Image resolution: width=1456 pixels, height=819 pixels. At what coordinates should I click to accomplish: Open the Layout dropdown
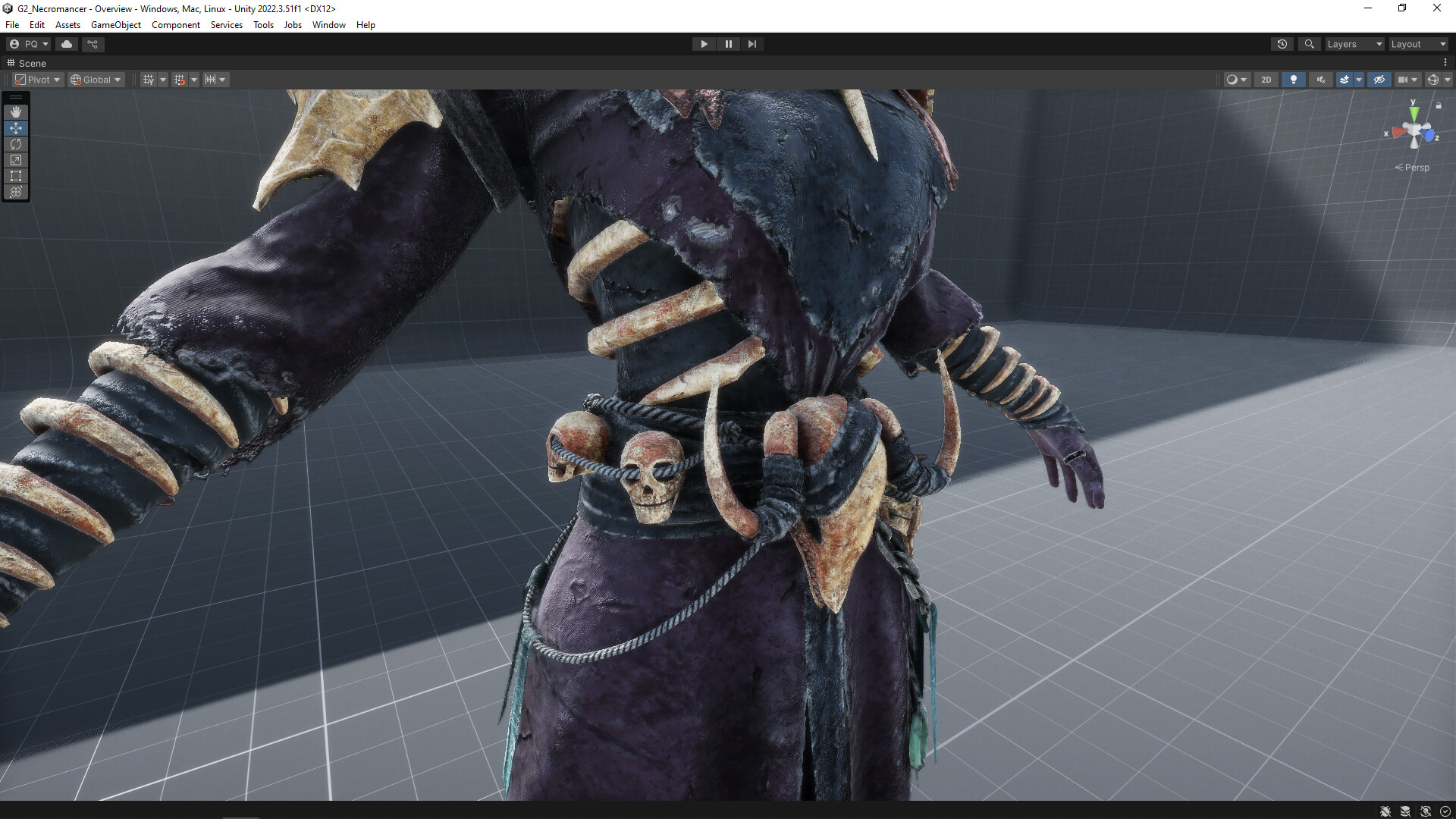[x=1418, y=44]
